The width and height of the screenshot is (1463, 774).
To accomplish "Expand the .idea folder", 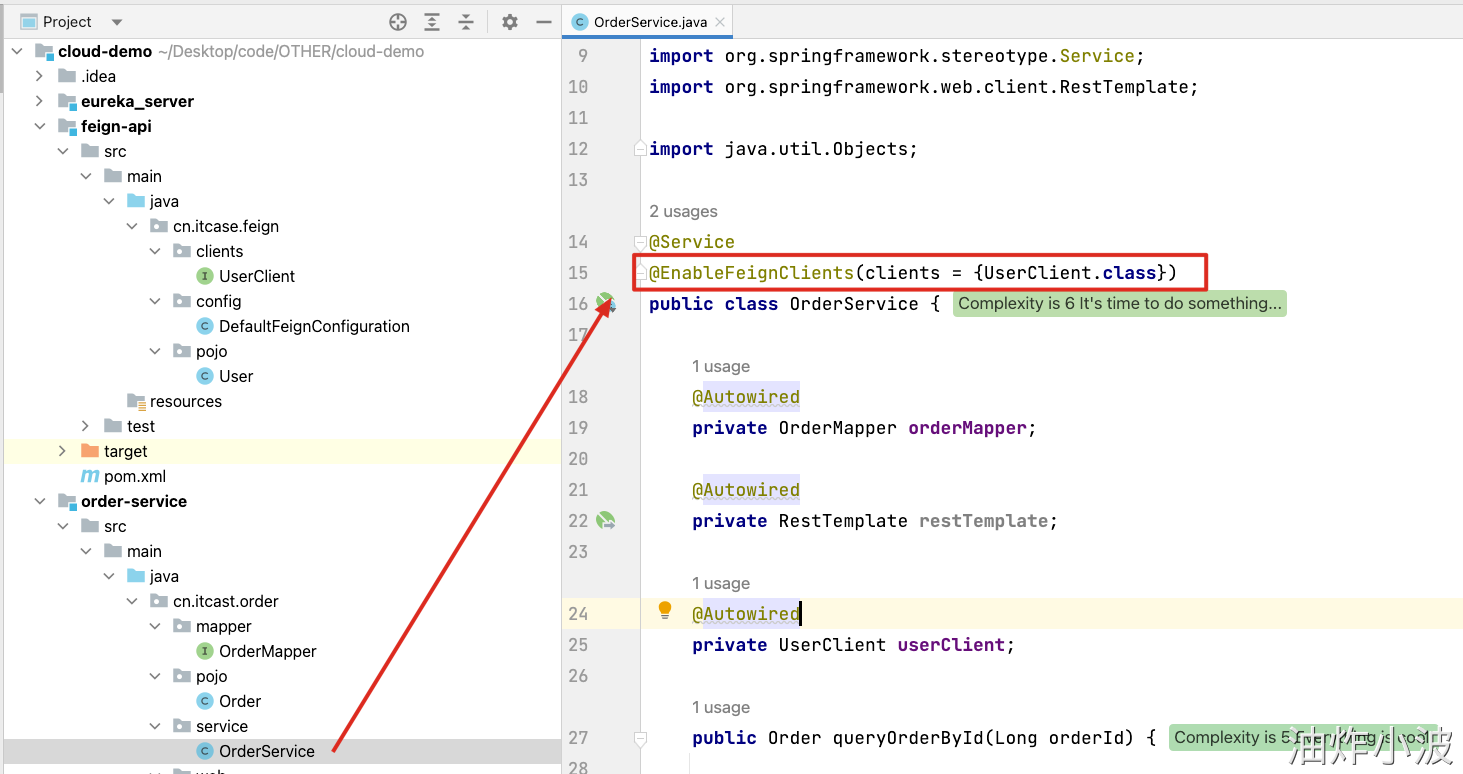I will [x=39, y=76].
